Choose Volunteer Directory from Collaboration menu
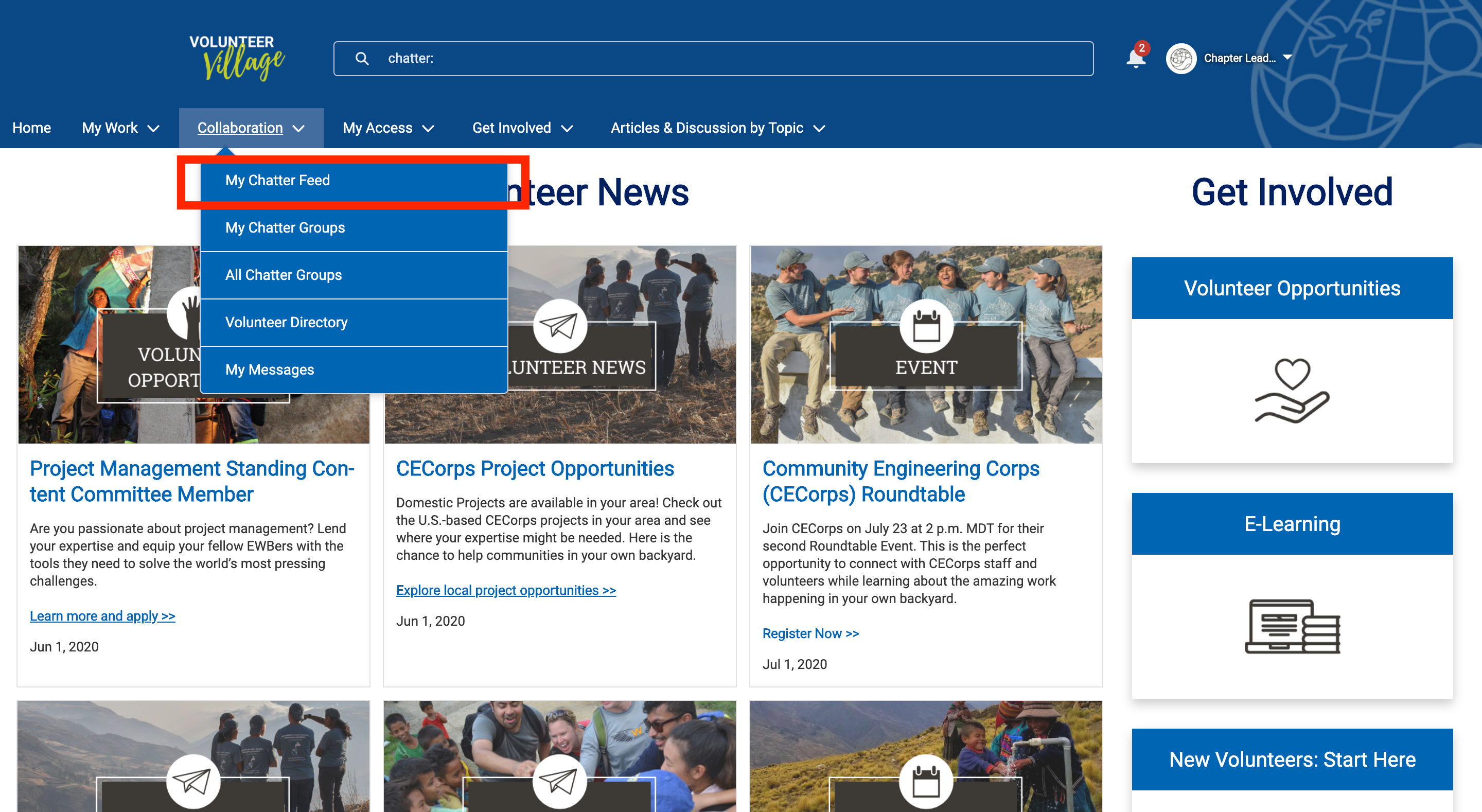This screenshot has width=1482, height=812. click(286, 322)
